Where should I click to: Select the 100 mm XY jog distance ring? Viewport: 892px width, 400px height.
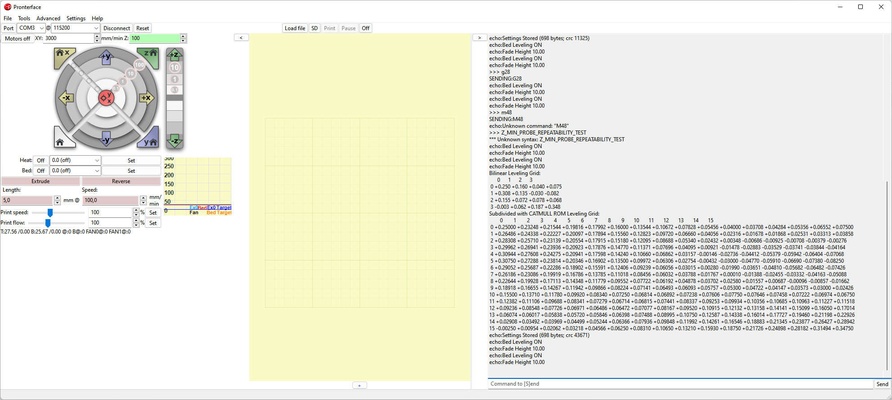(x=139, y=65)
